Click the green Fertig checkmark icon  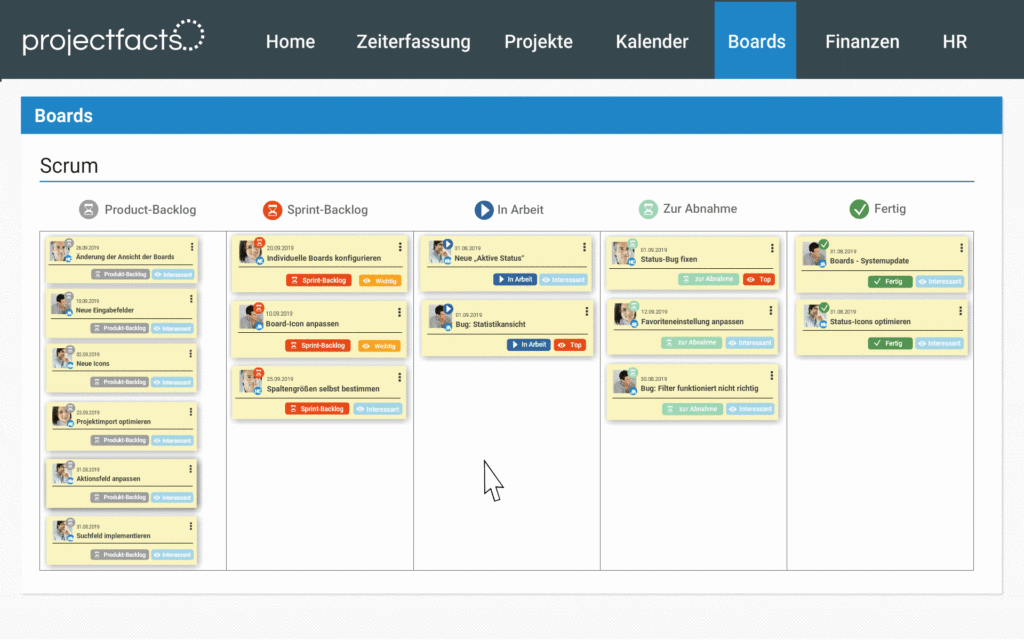pos(859,209)
